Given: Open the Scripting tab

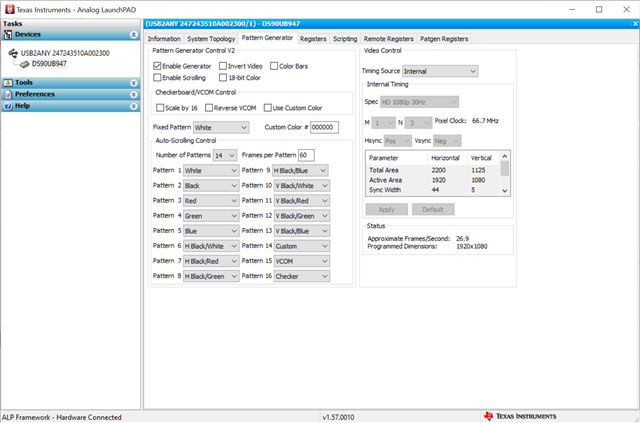Looking at the screenshot, I should coord(345,39).
